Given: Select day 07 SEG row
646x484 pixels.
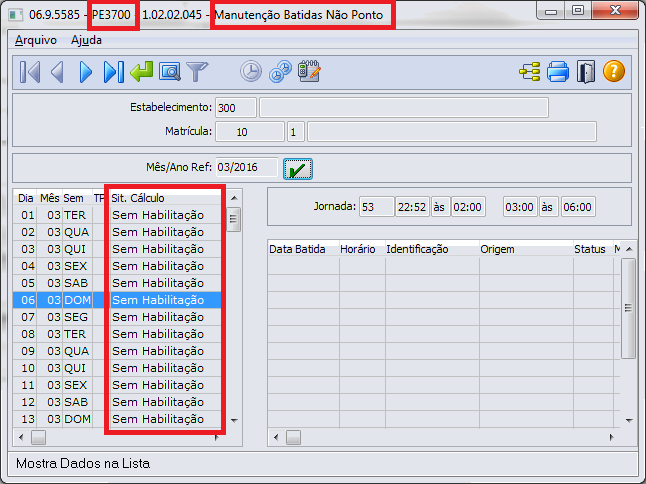Looking at the screenshot, I should [117, 317].
